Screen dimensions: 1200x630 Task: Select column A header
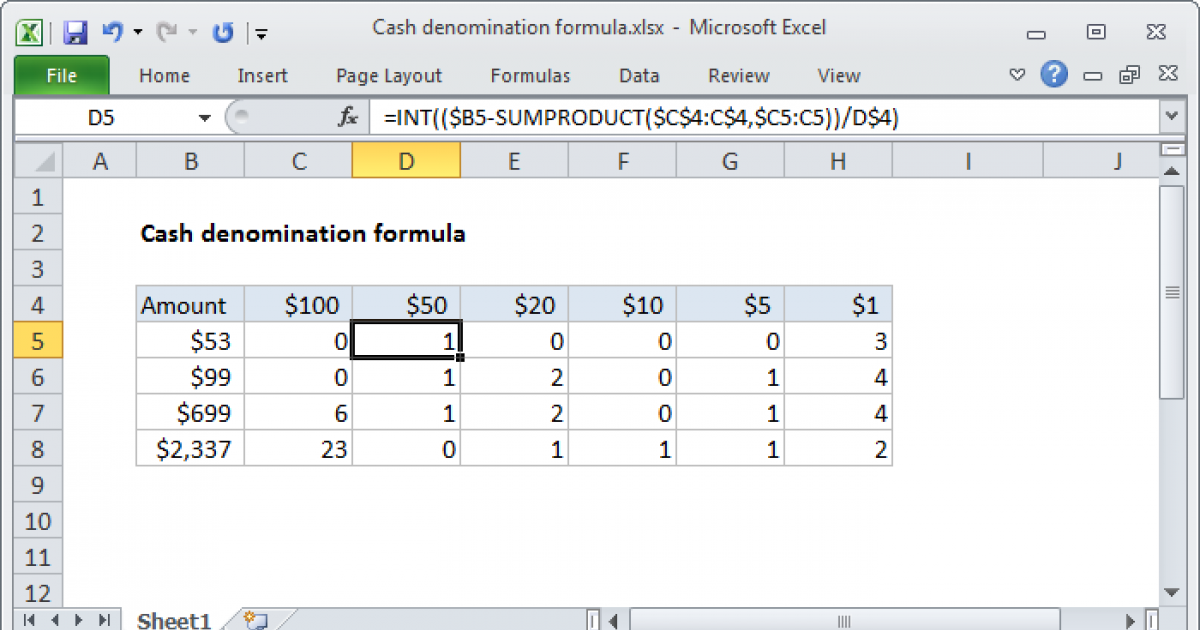(100, 161)
